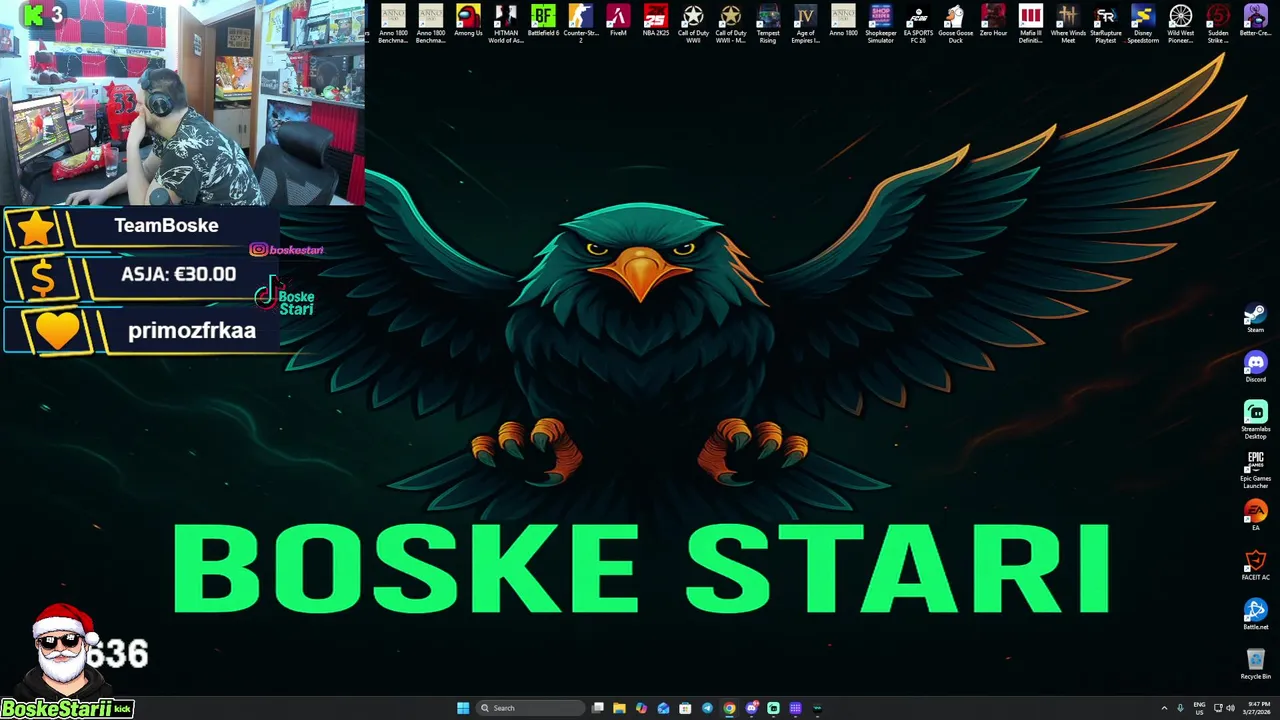Click the microphone tray icon
1280x720 pixels.
click(1180, 708)
